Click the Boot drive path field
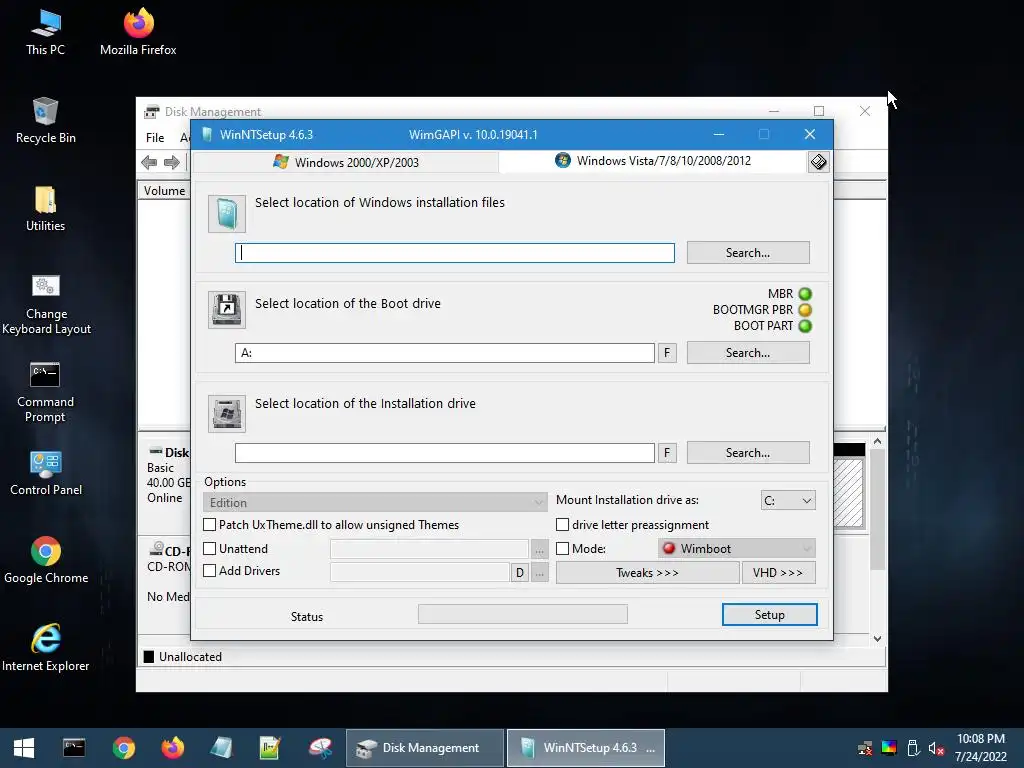The width and height of the screenshot is (1024, 768). 445,353
